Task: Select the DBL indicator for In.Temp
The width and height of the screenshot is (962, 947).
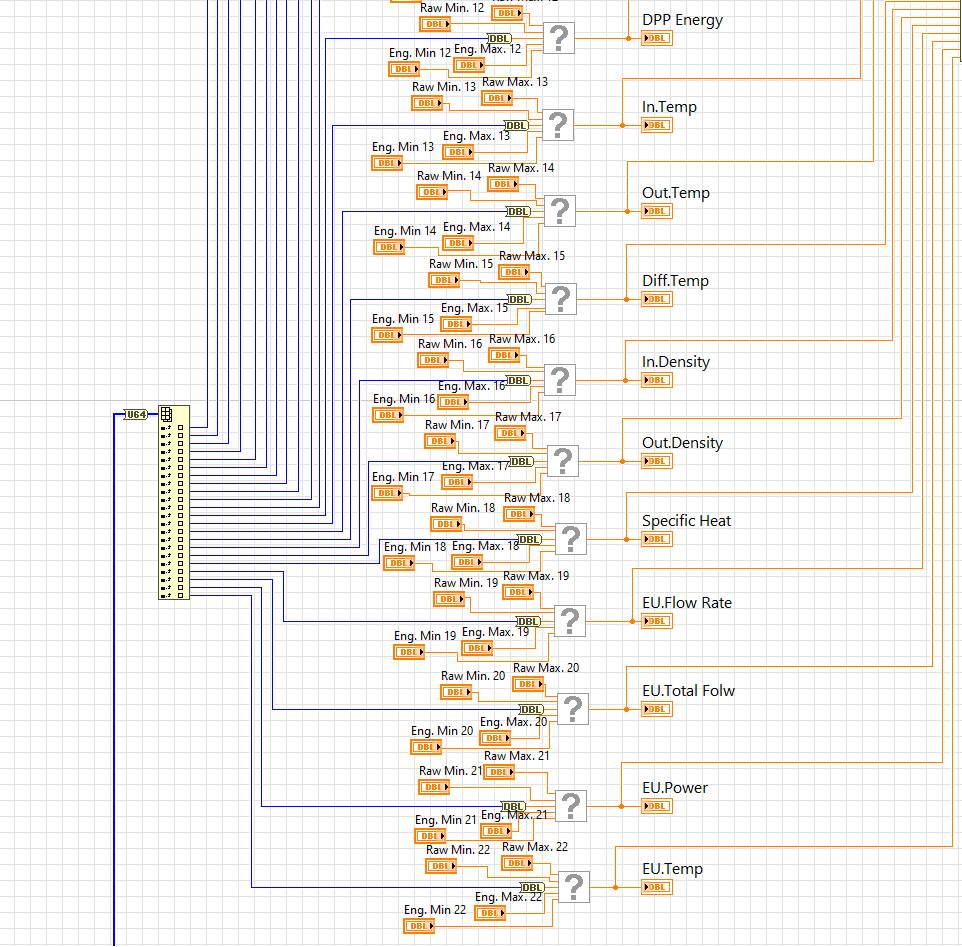Action: point(656,125)
